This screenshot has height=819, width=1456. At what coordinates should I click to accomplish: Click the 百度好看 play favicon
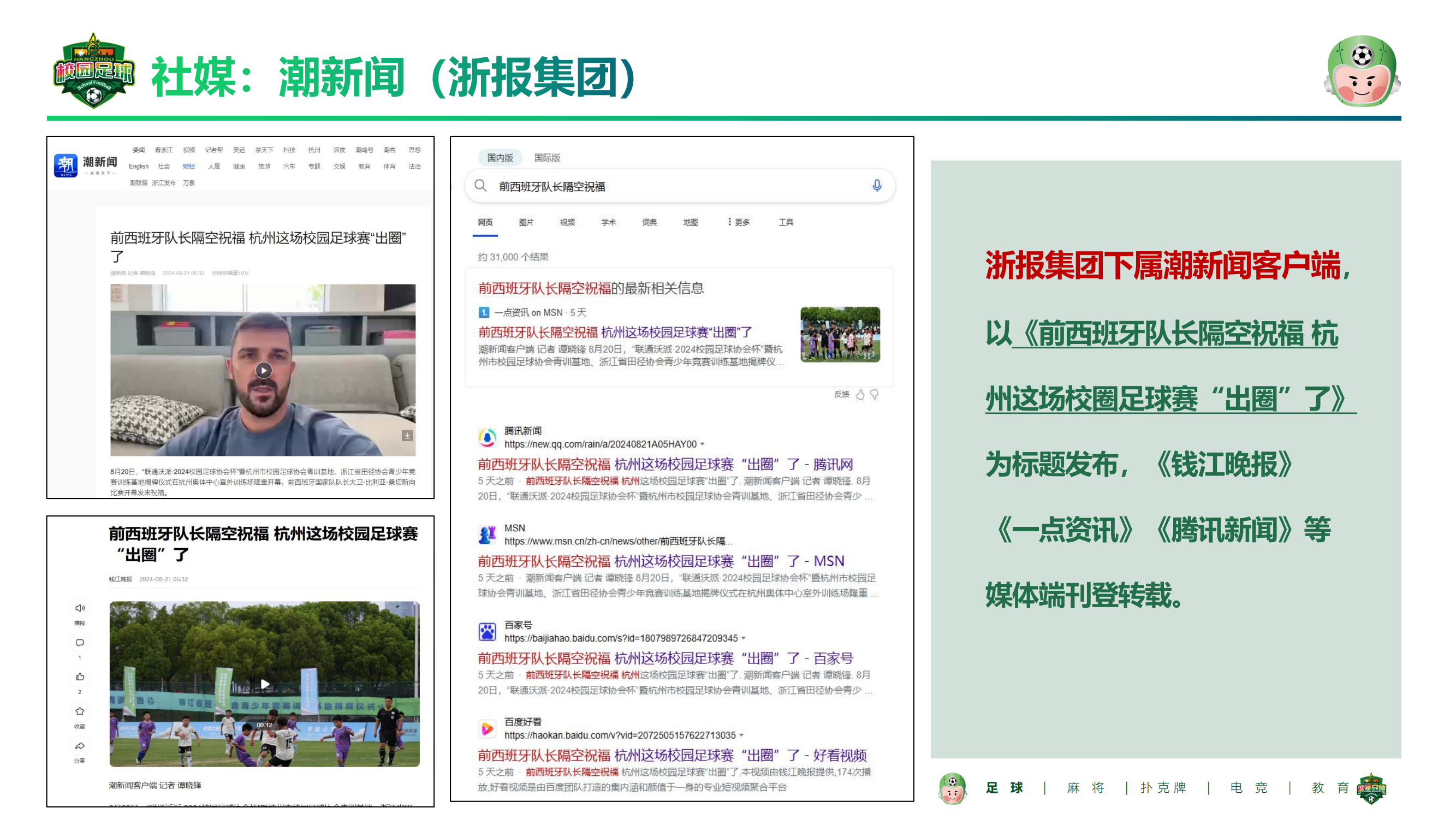(486, 728)
